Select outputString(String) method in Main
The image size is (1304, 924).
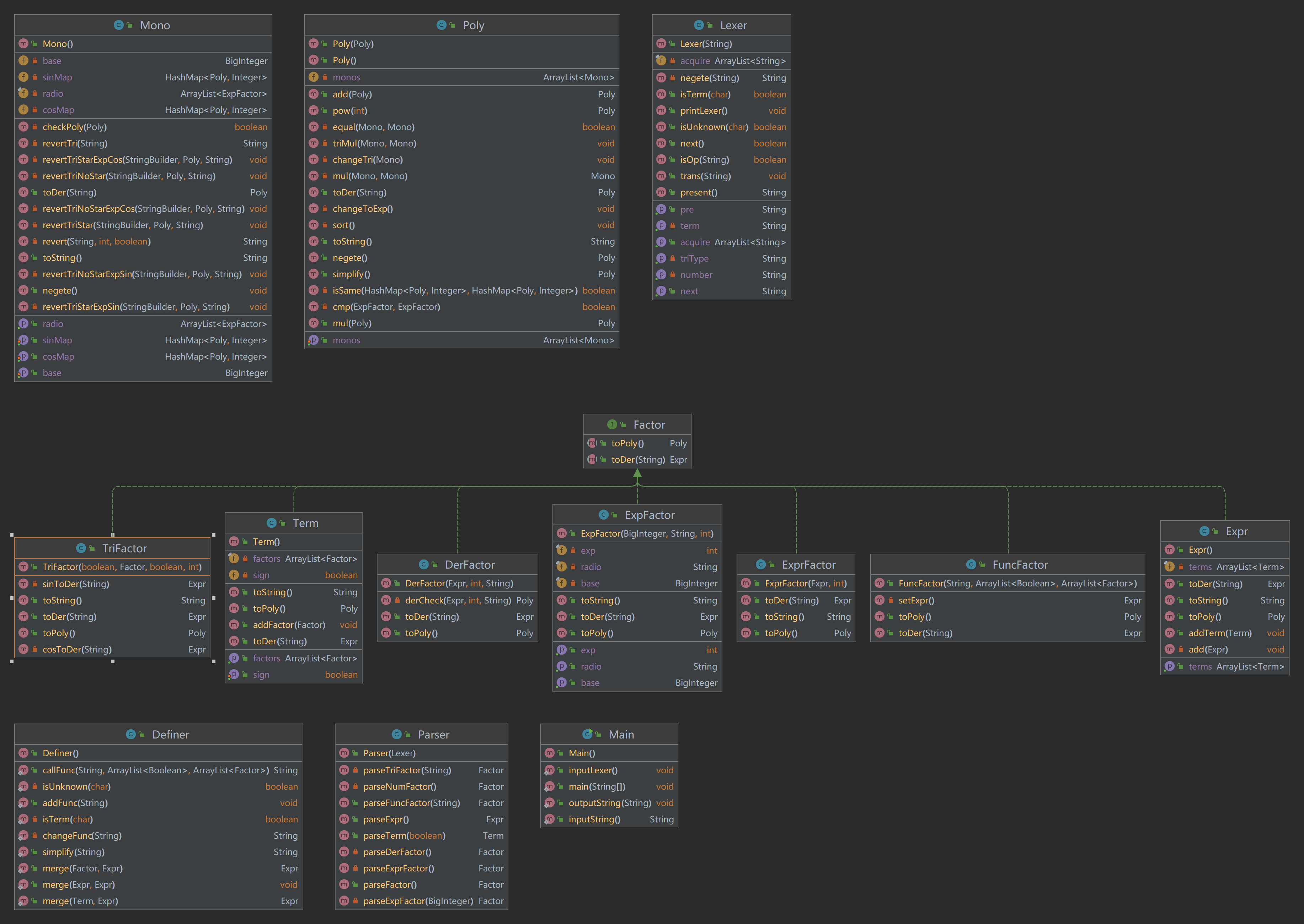(609, 803)
